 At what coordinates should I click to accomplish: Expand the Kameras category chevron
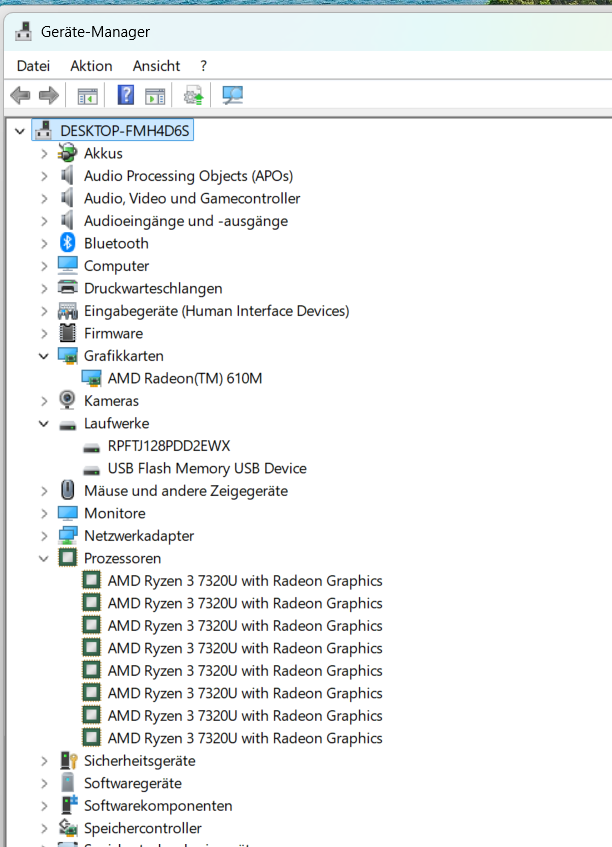tap(44, 401)
